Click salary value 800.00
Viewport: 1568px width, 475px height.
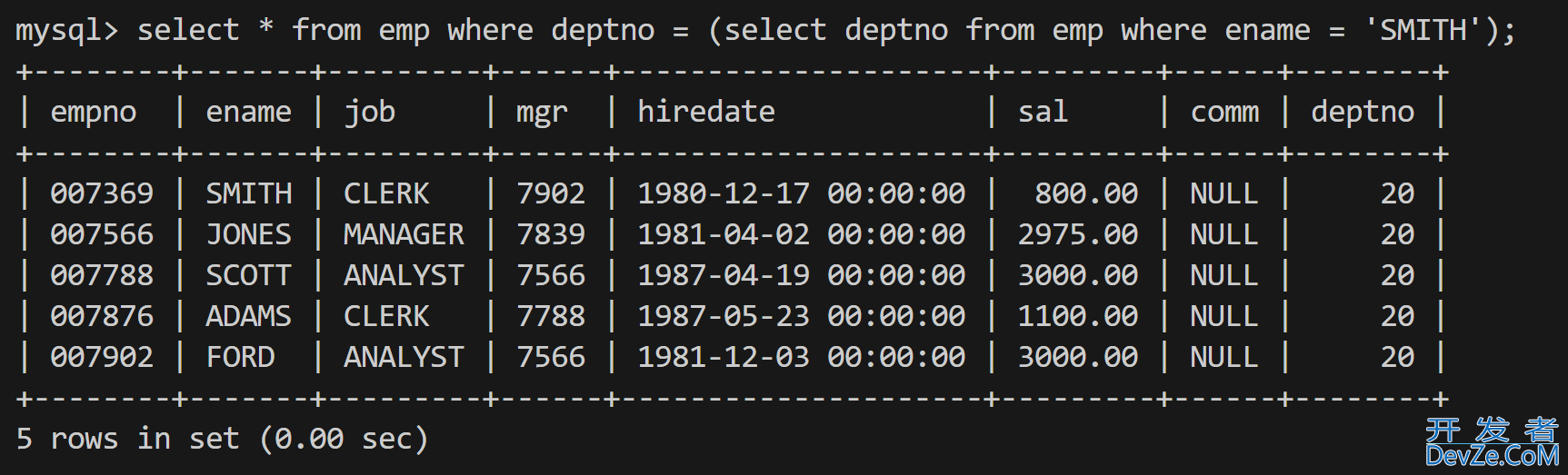pyautogui.click(x=1086, y=193)
